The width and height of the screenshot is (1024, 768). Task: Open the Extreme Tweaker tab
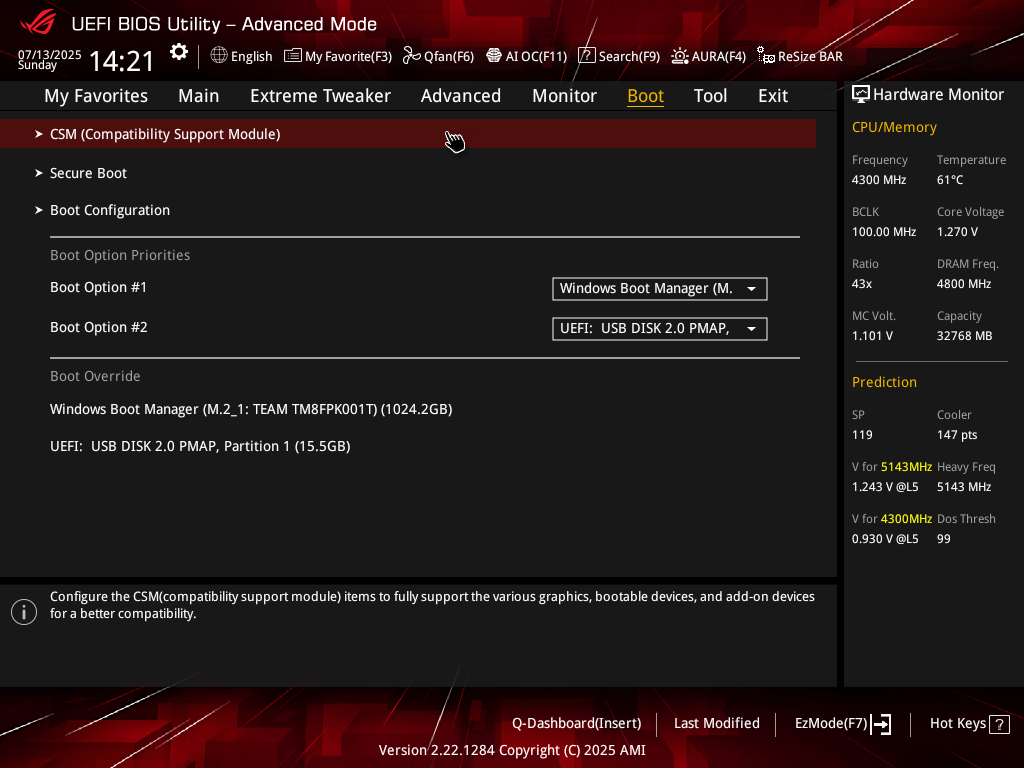[x=320, y=96]
